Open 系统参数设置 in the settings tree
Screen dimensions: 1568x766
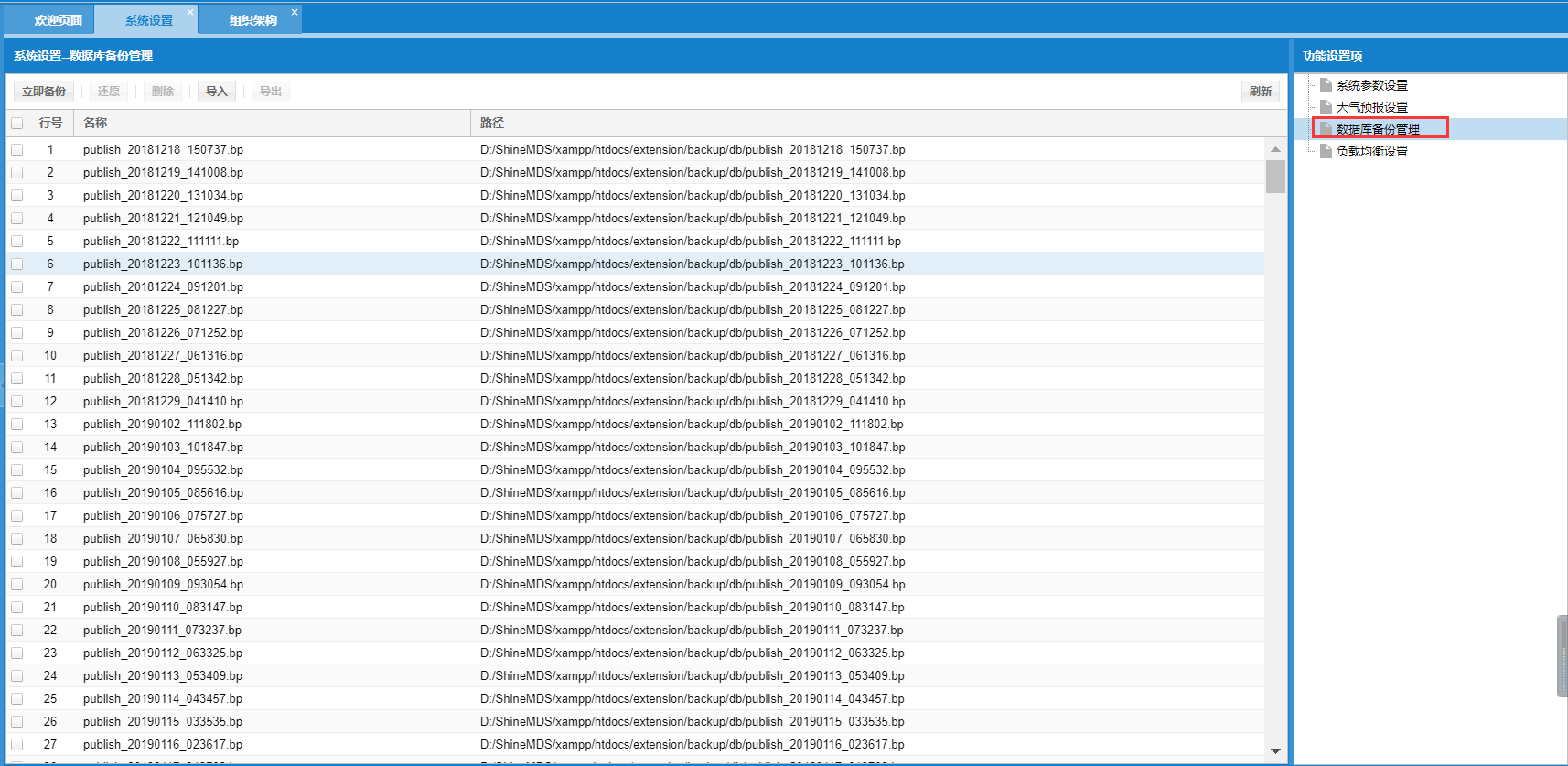[1371, 85]
